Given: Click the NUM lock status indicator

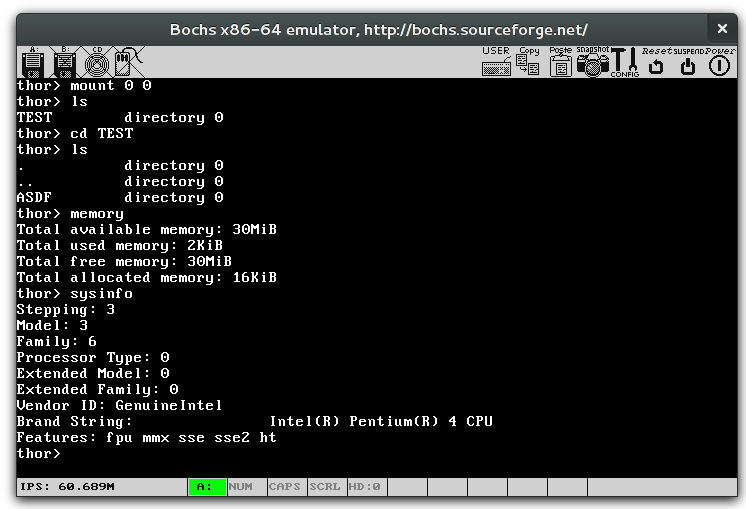Looking at the screenshot, I should pyautogui.click(x=247, y=487).
